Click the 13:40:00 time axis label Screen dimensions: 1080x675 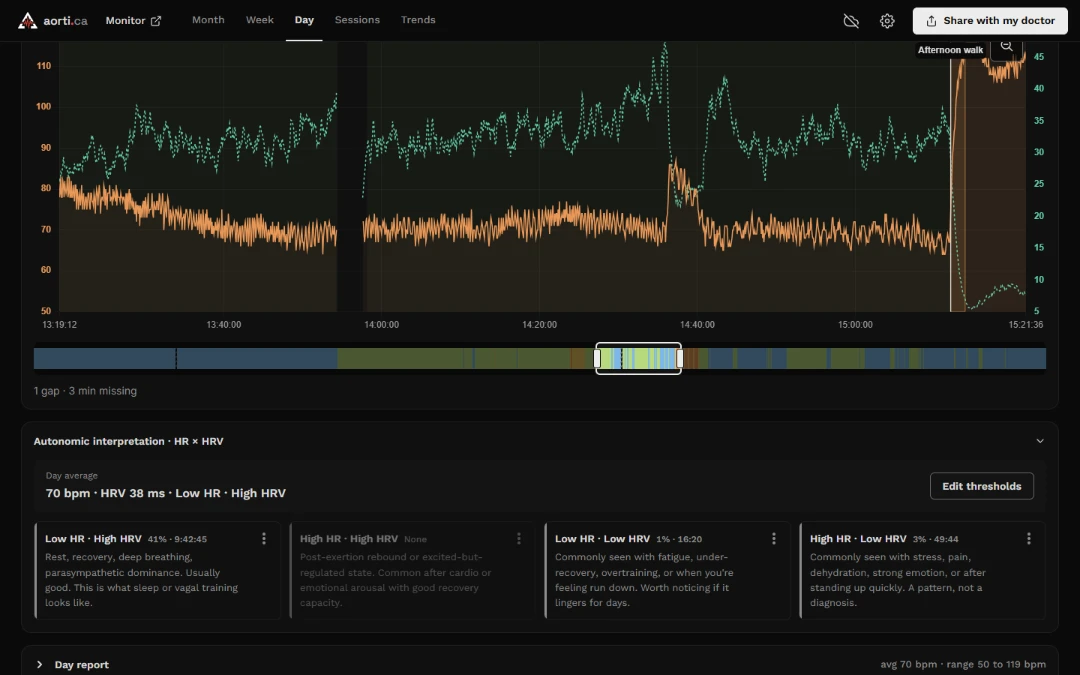224,324
